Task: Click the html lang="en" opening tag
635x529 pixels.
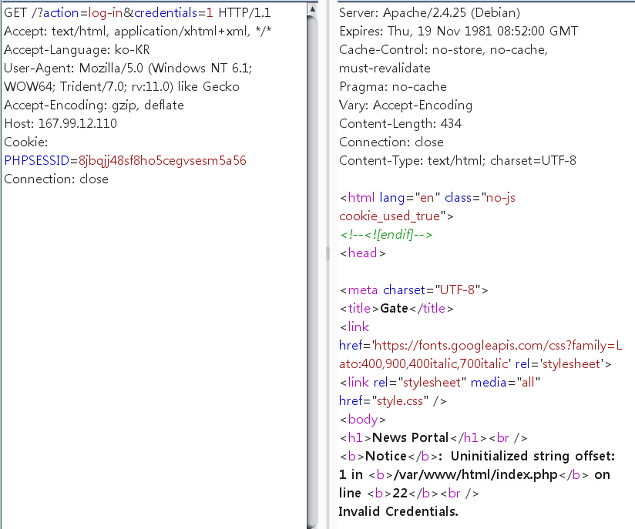Action: point(427,198)
